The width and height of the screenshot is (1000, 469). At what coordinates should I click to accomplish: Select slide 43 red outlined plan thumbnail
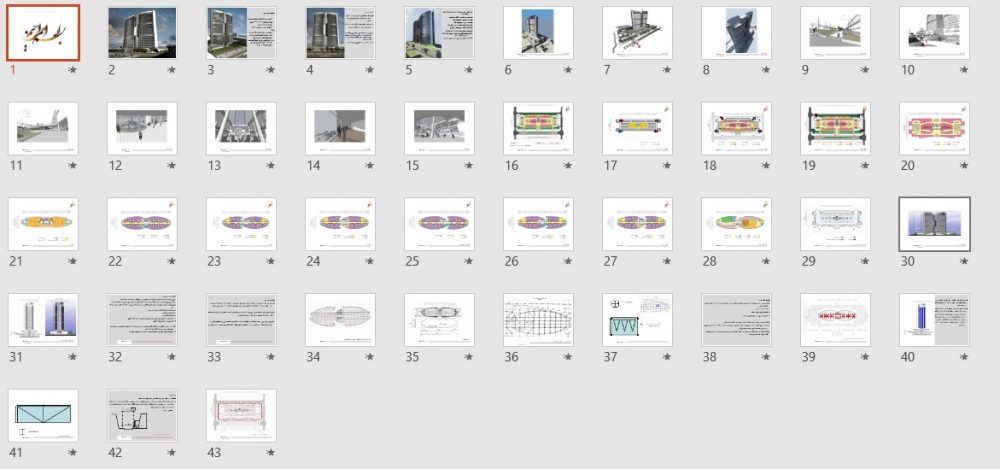click(241, 415)
